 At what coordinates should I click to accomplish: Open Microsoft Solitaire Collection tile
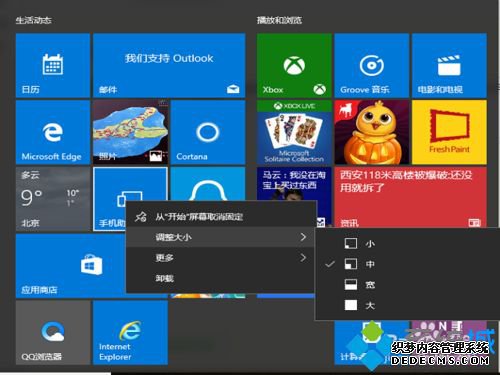click(x=294, y=132)
